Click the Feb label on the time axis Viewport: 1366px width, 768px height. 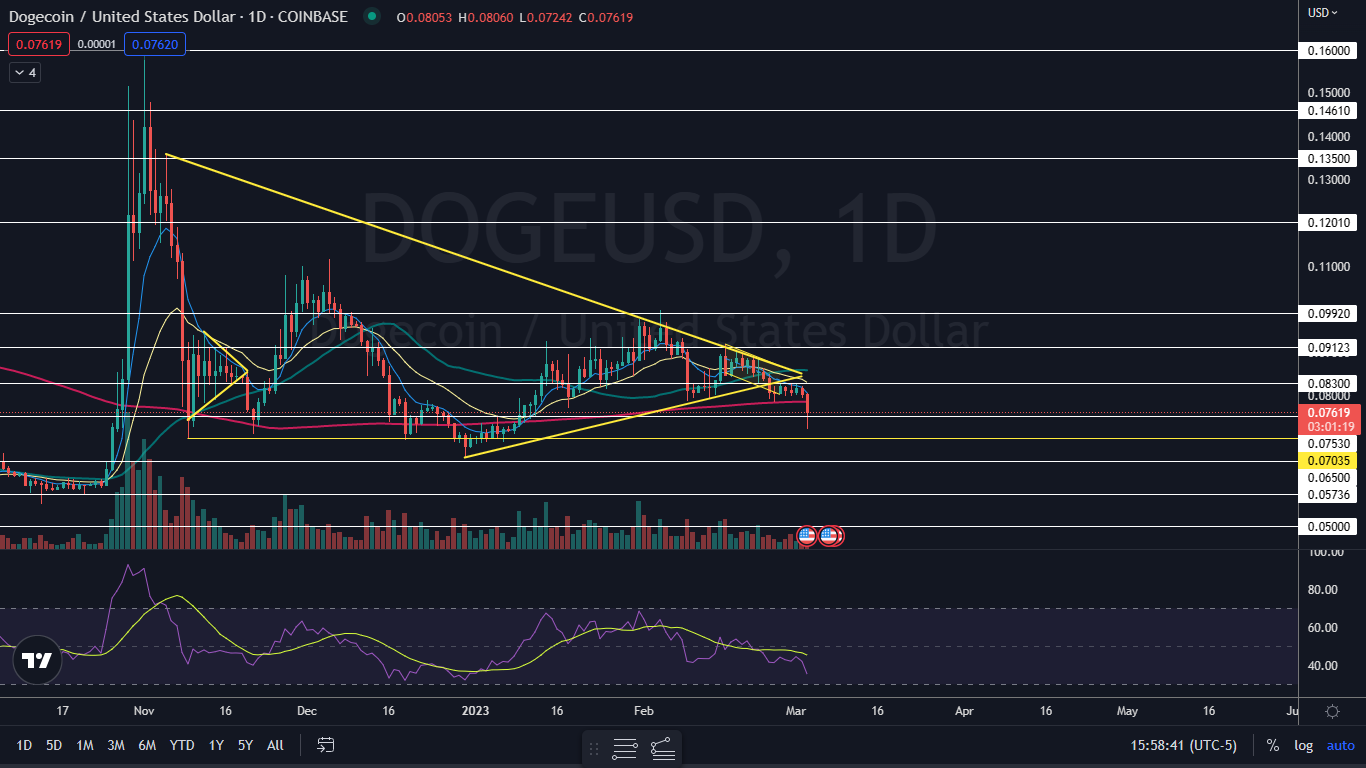[x=644, y=711]
